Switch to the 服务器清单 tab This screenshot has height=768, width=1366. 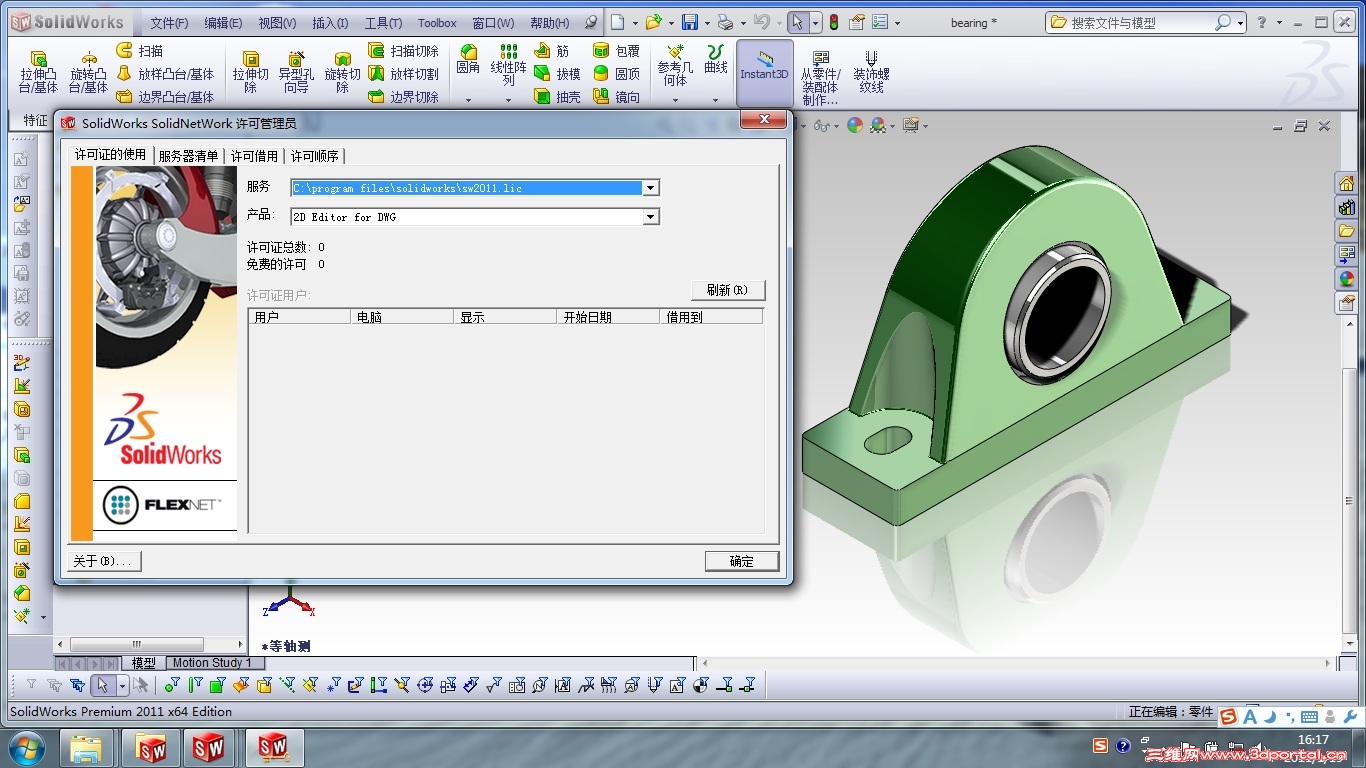(x=188, y=156)
